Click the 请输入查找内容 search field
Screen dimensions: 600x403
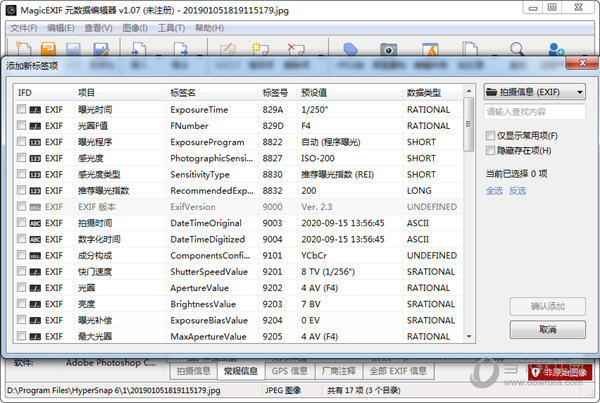pos(535,112)
